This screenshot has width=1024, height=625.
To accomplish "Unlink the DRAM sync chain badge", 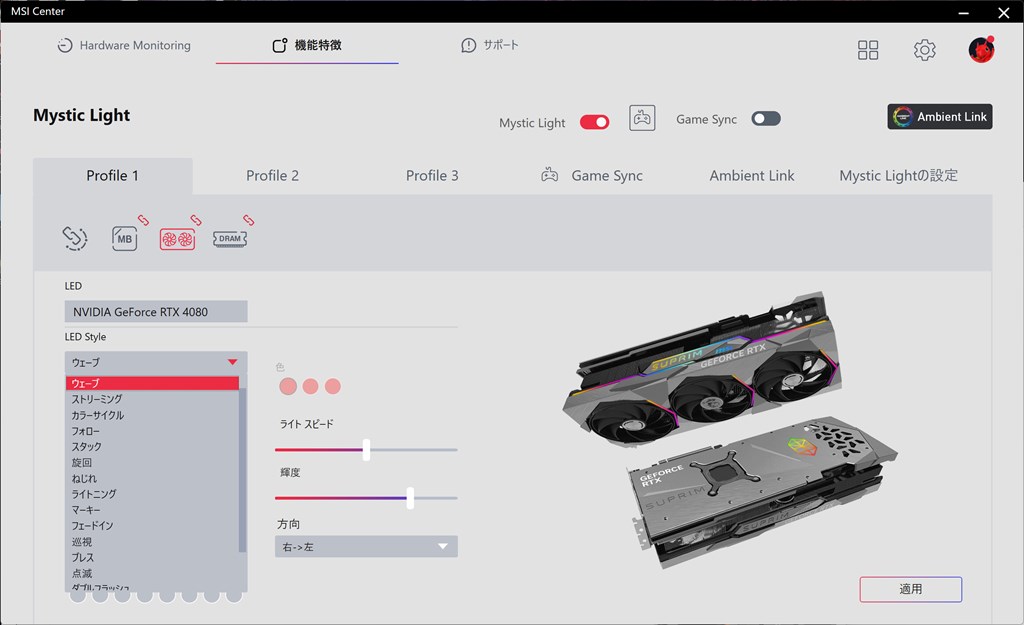I will 248,220.
